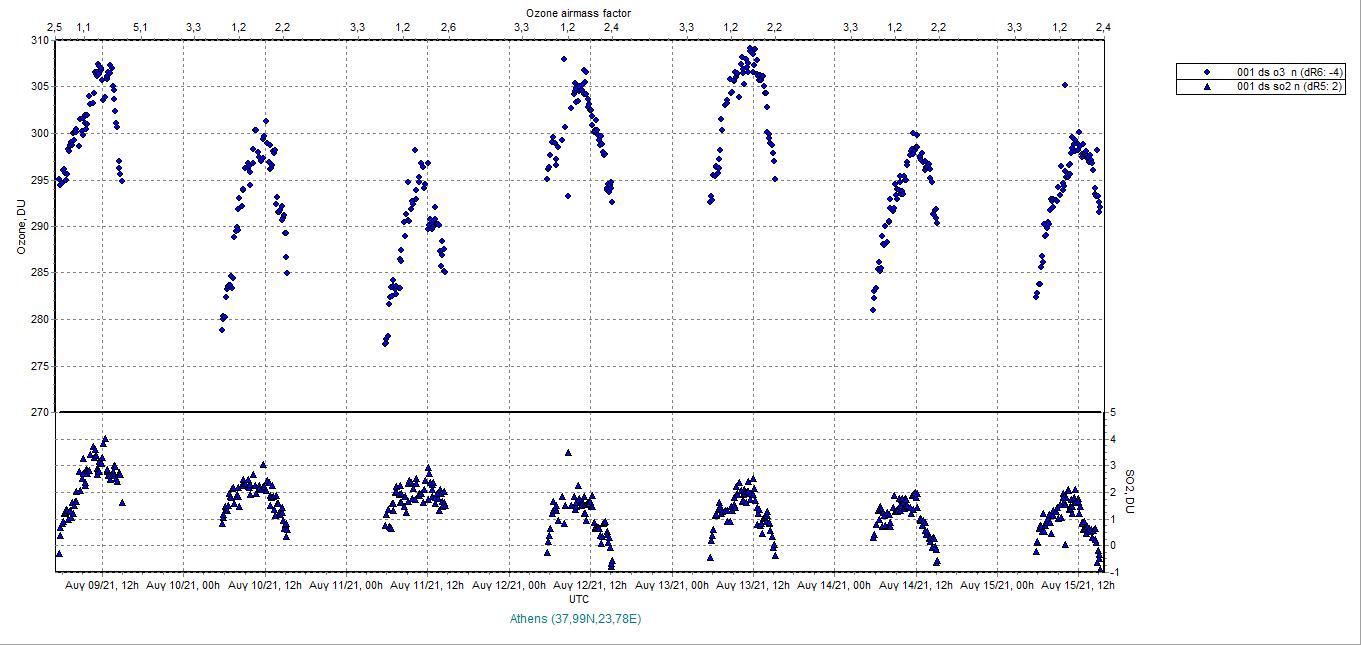Screen dimensions: 1361x645
Task: Click the isolated ozone outlier on Aug 15
Action: (1065, 85)
